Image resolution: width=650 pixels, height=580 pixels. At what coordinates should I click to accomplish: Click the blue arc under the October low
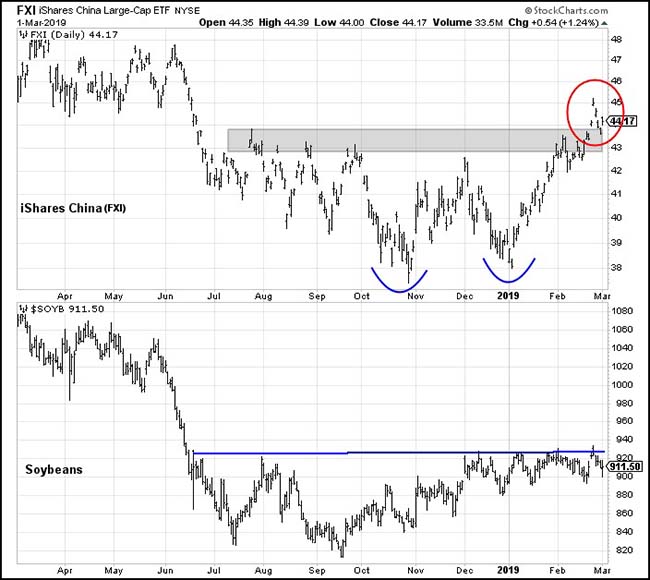click(x=399, y=282)
